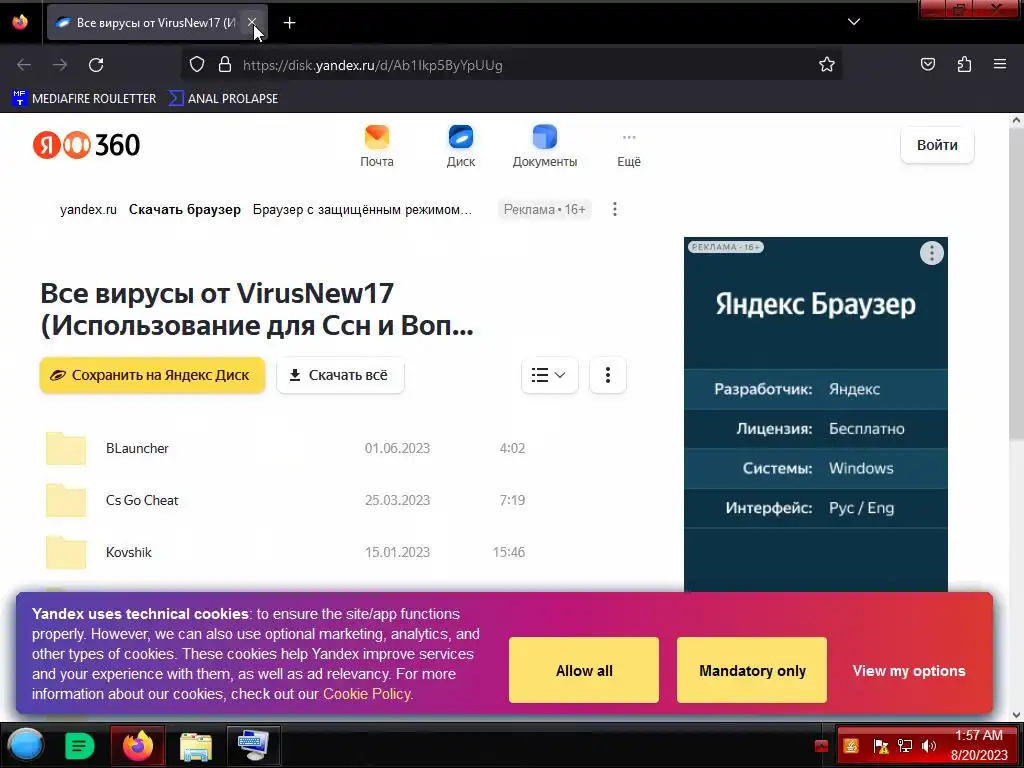
Task: Open the Реклама 16+ label in ad line
Action: click(545, 210)
